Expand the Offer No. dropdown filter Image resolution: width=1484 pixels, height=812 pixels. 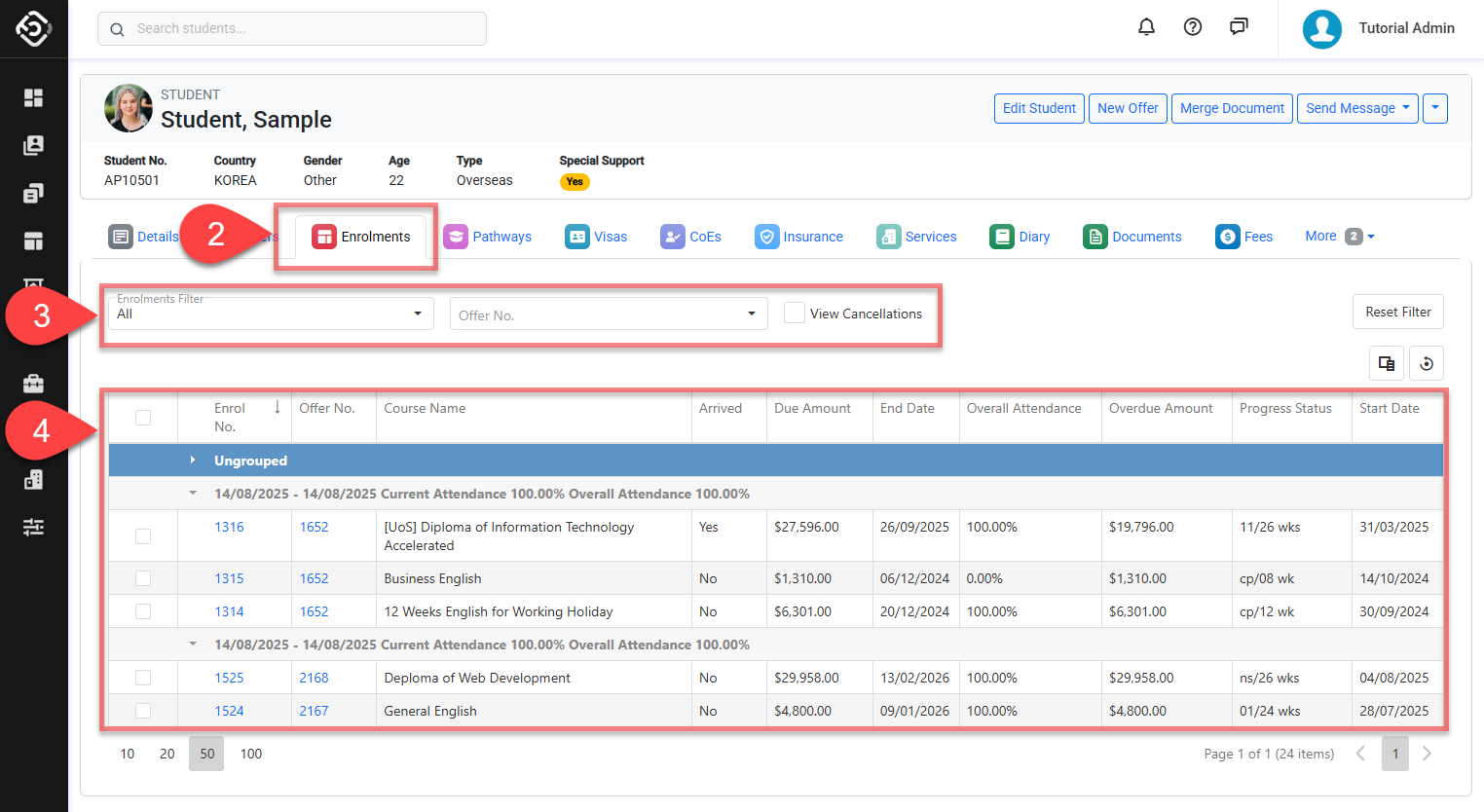pyautogui.click(x=608, y=314)
